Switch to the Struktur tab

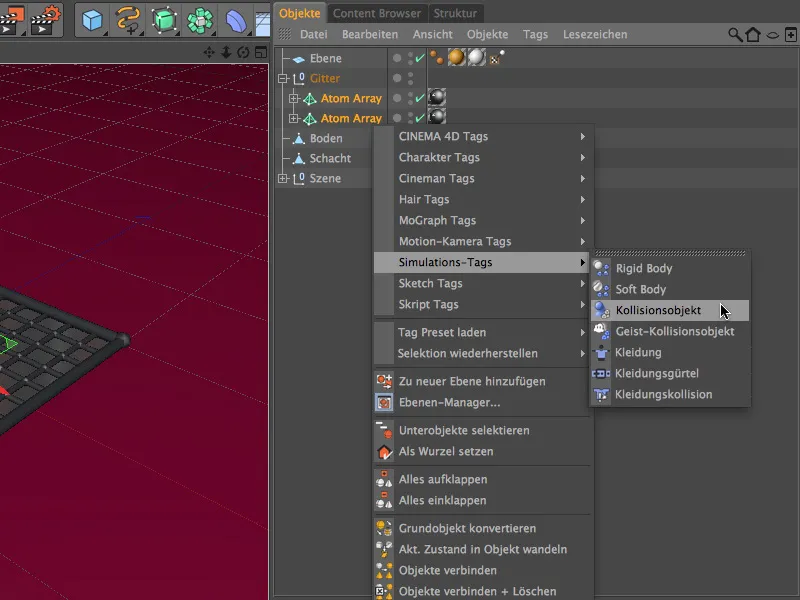pos(455,13)
